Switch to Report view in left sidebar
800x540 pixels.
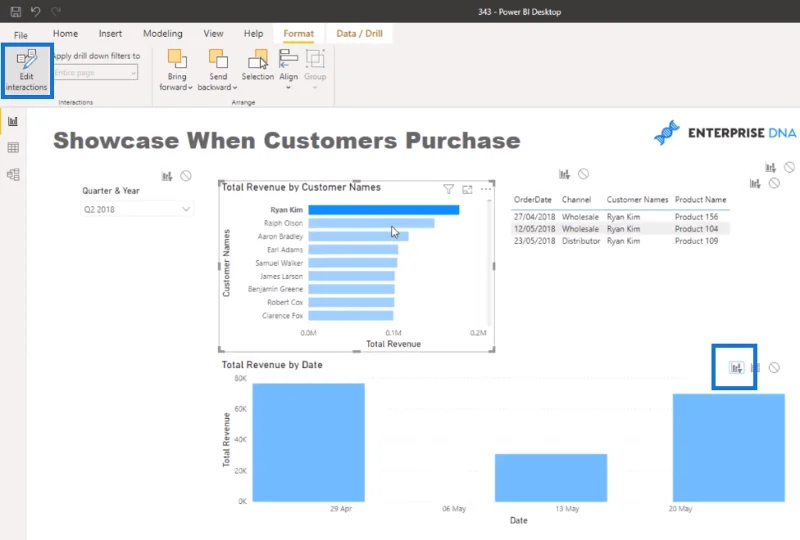(13, 121)
